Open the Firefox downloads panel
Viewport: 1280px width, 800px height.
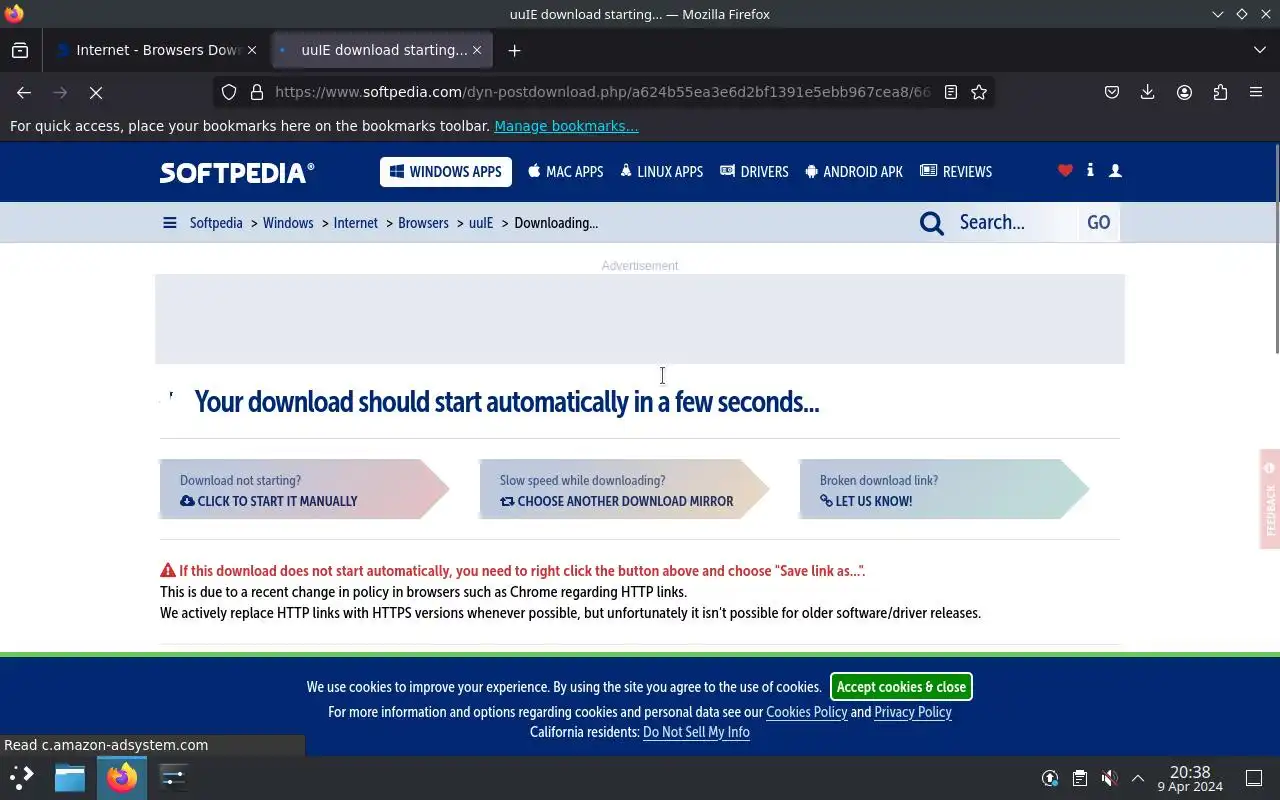point(1148,92)
